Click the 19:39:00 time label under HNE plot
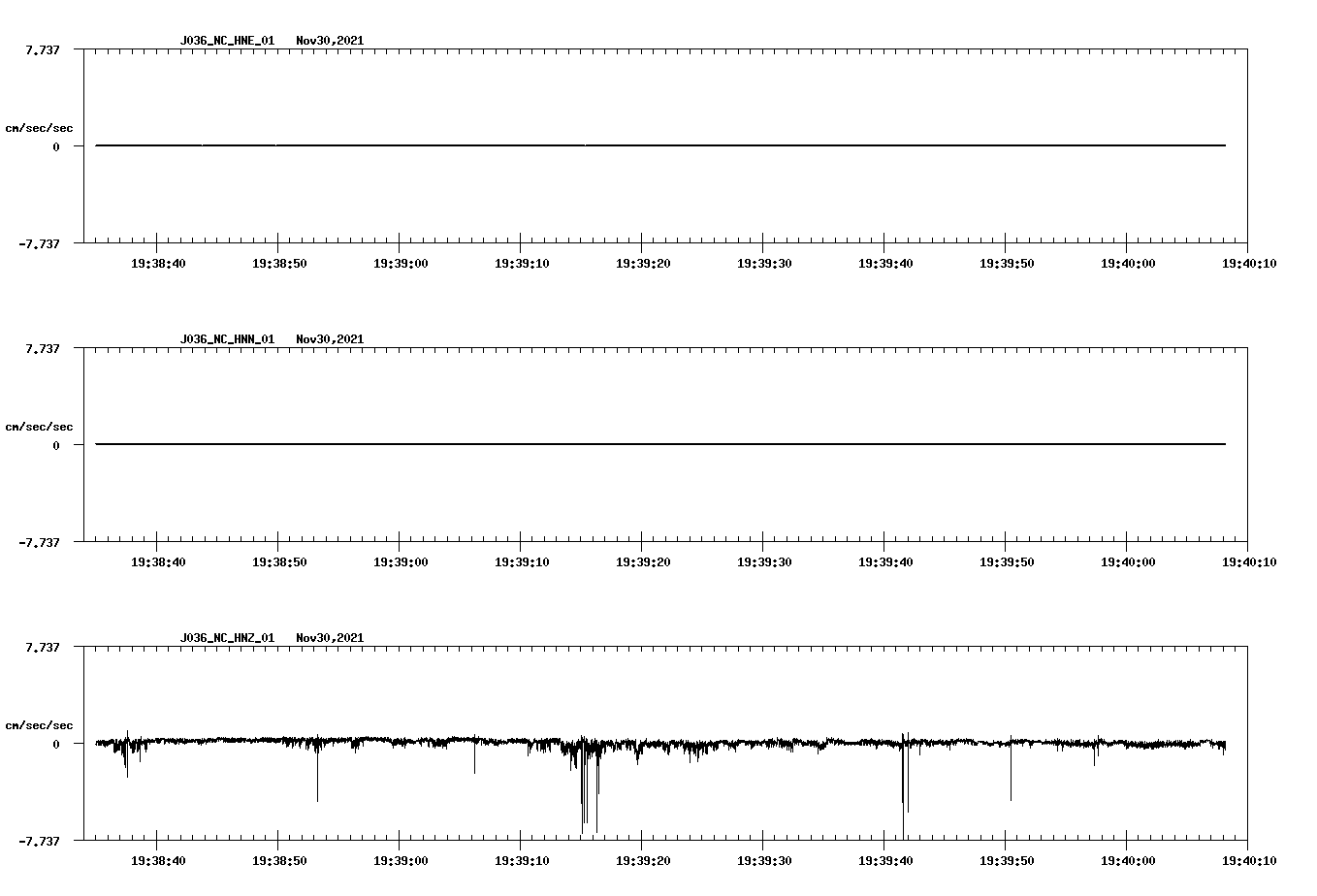The image size is (1317, 896). coord(401,263)
